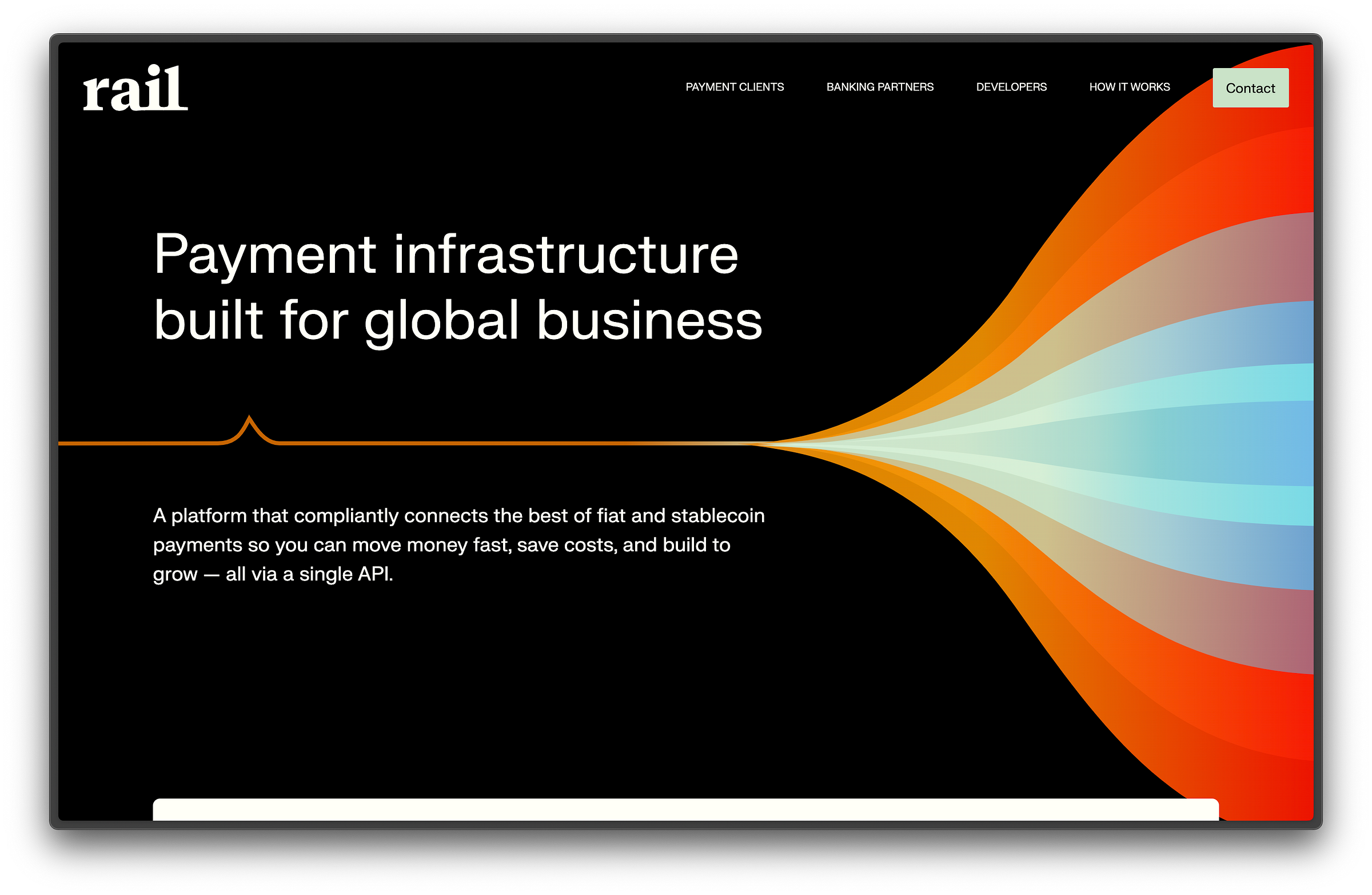Open the Payment Clients menu item
1372x895 pixels.
(735, 87)
